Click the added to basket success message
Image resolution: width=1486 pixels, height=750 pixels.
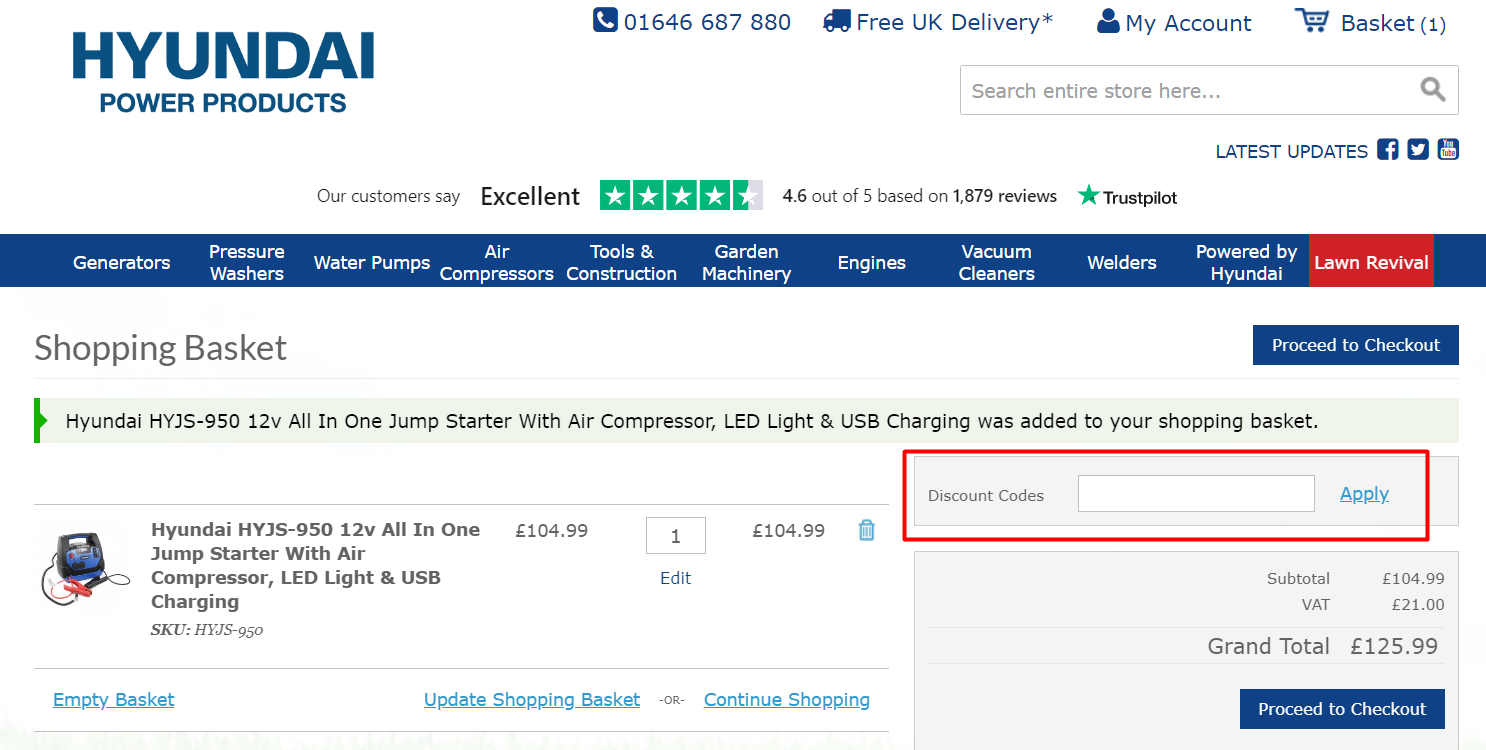coord(746,421)
